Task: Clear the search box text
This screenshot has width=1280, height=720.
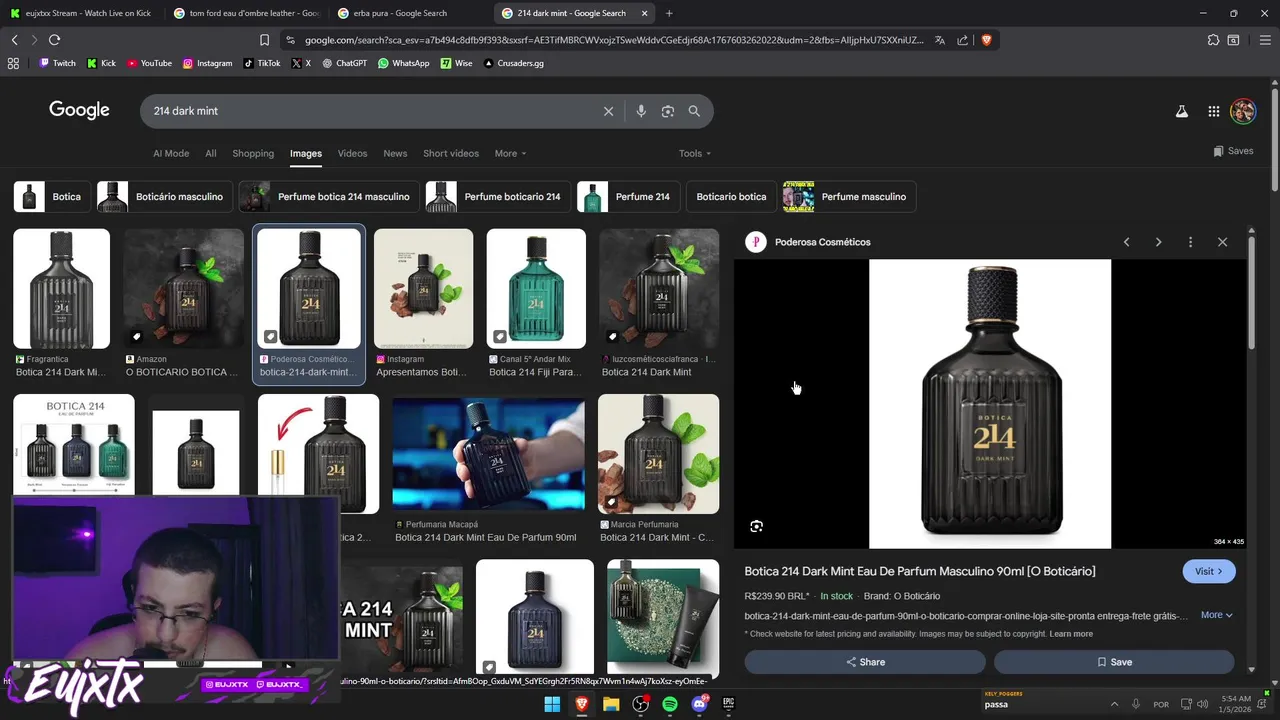Action: [x=608, y=111]
